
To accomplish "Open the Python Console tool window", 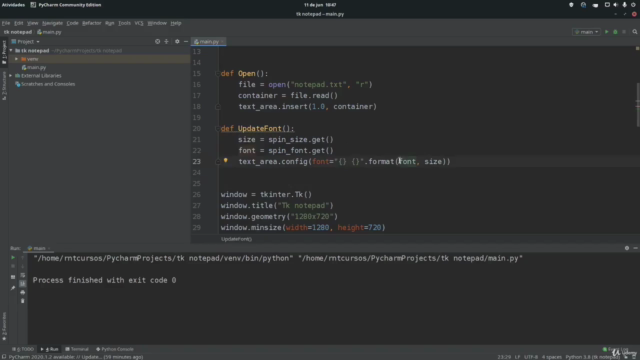I will pos(115,349).
